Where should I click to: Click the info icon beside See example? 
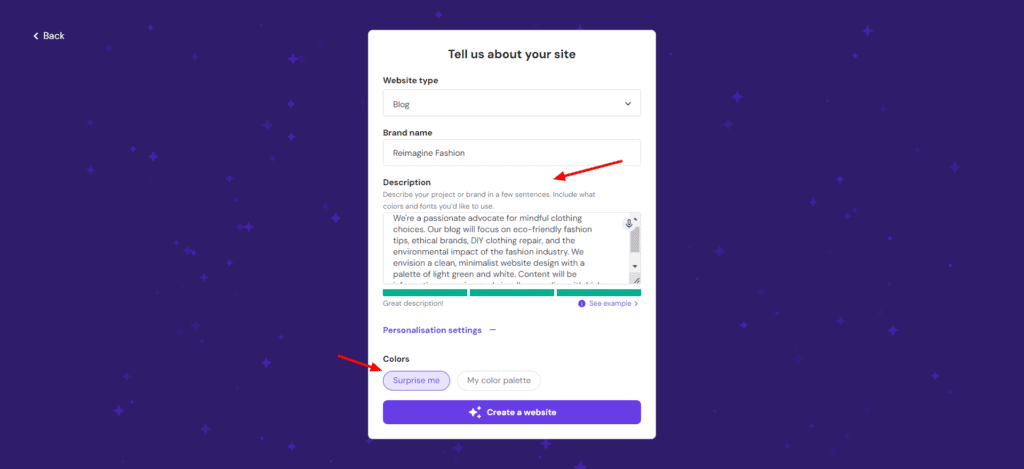(582, 304)
